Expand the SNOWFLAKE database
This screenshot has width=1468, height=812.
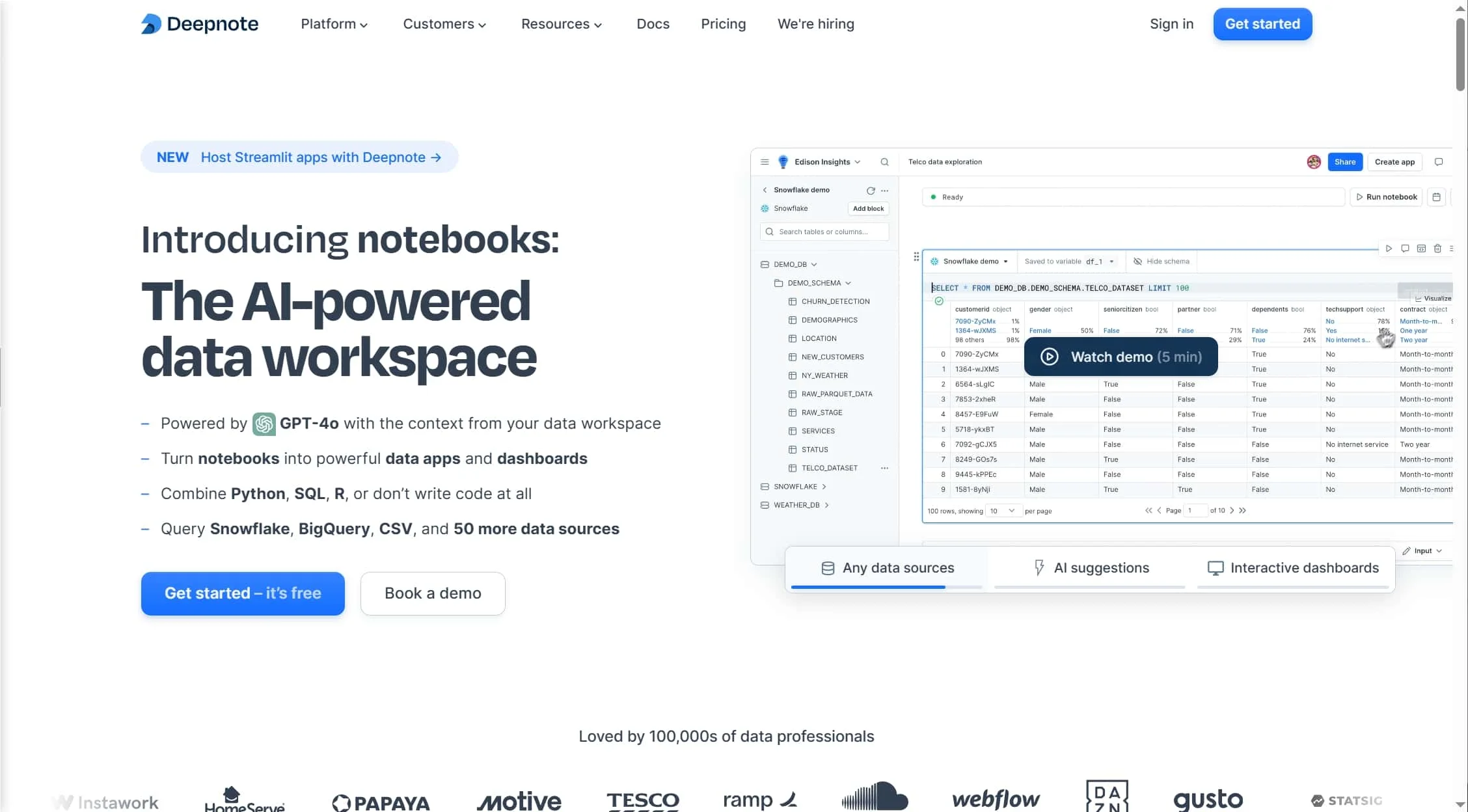pos(824,487)
